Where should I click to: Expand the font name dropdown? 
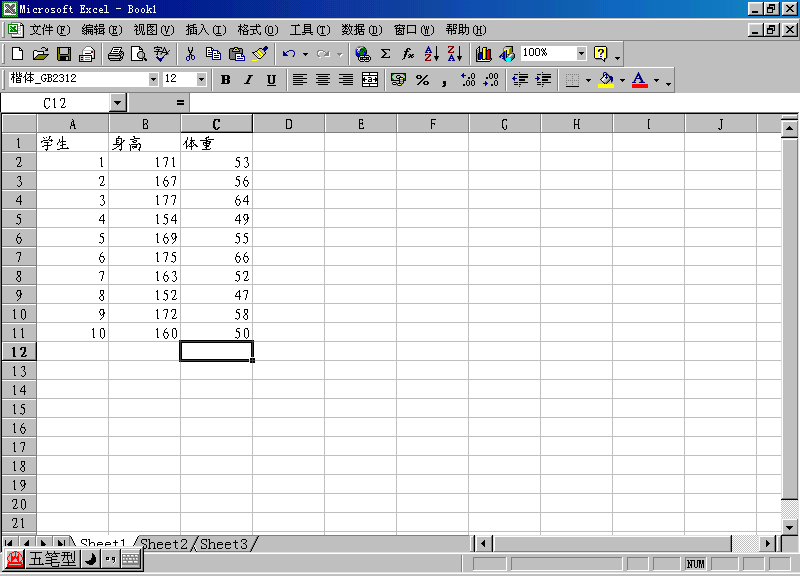click(x=153, y=79)
